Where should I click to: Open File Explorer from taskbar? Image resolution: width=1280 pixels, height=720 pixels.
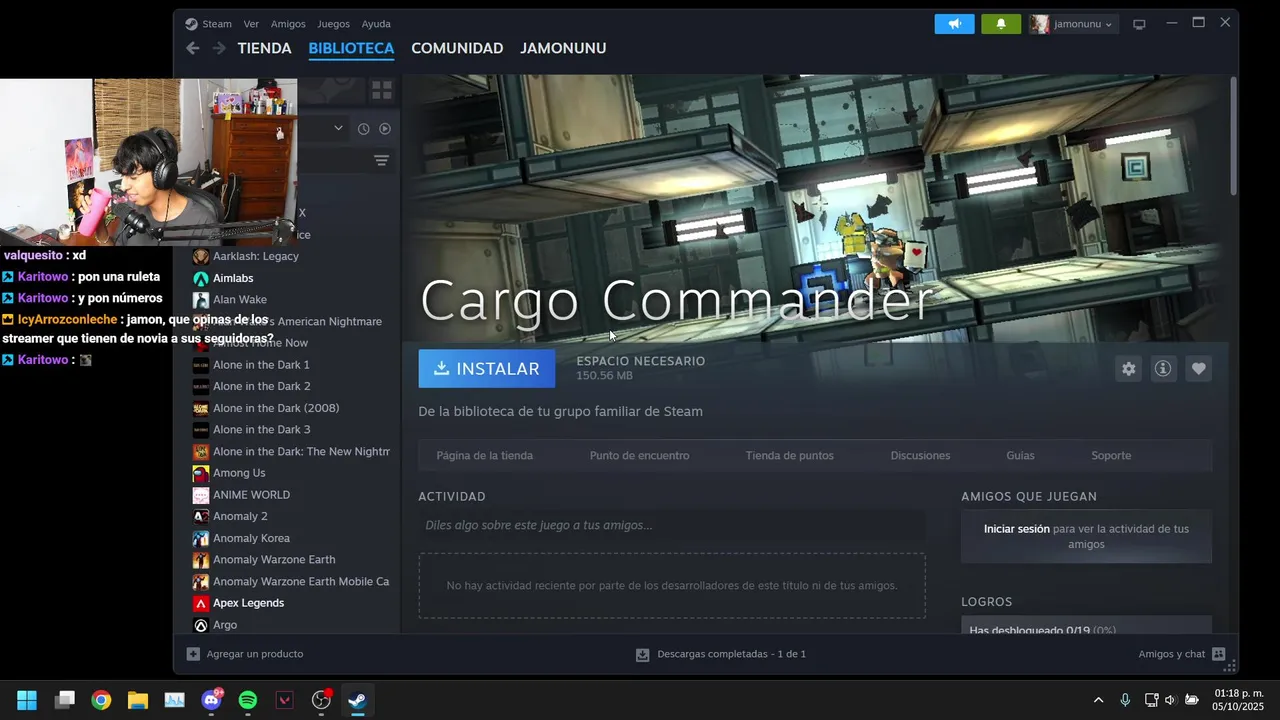[x=138, y=700]
